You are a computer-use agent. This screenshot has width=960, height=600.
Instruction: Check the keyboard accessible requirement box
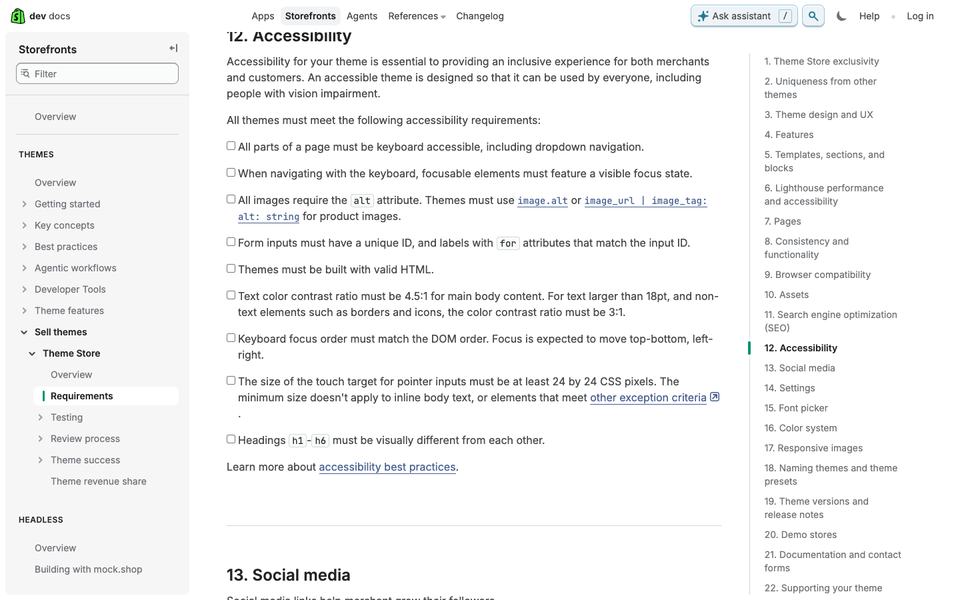coord(231,146)
